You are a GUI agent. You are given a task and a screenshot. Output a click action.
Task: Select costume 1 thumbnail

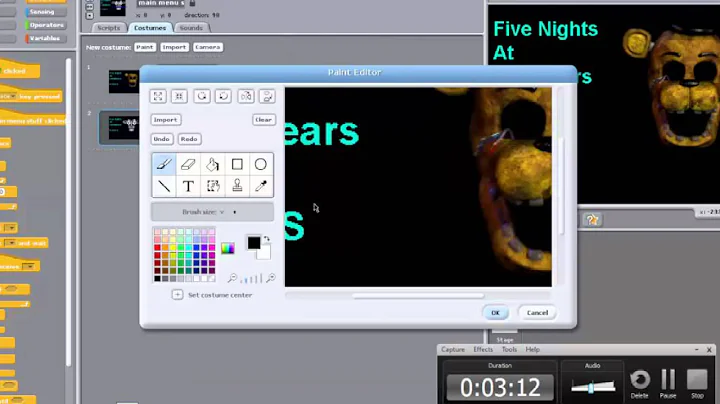coord(123,82)
